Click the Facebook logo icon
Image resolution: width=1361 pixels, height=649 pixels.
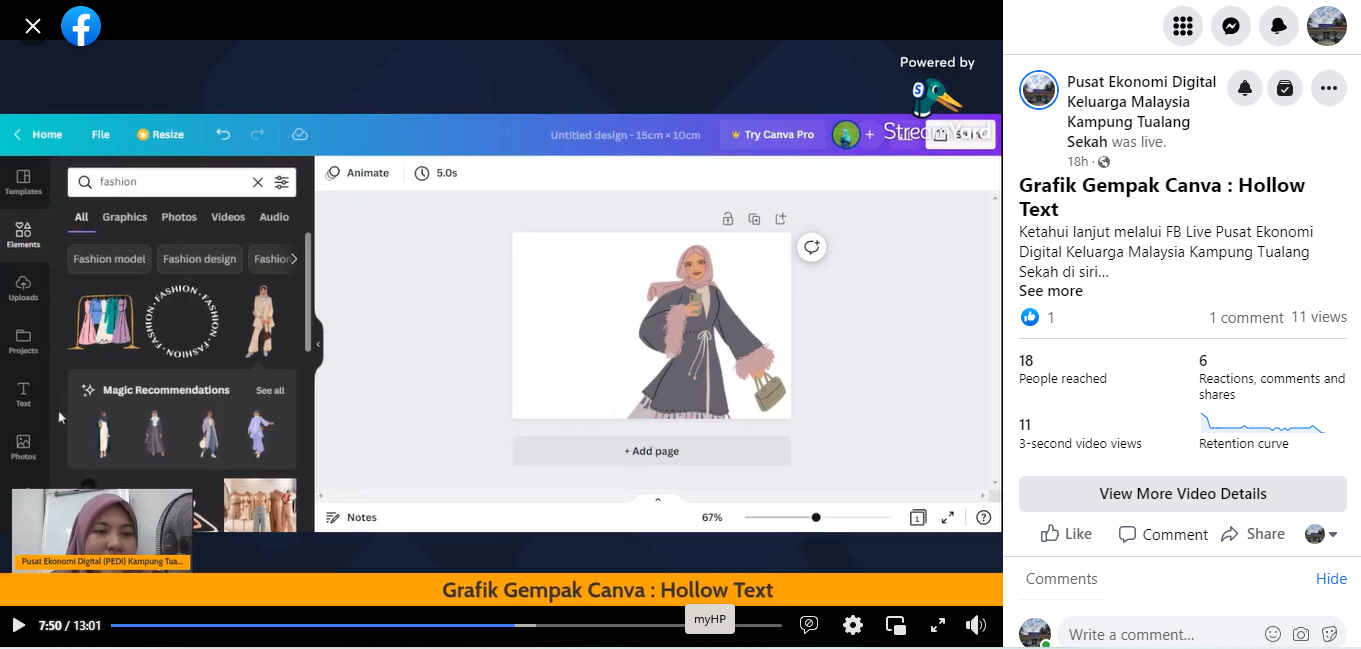[x=81, y=26]
